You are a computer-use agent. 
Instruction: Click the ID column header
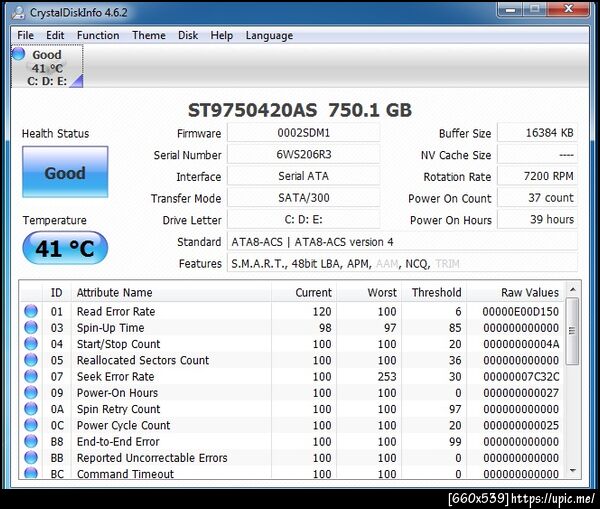coord(57,292)
